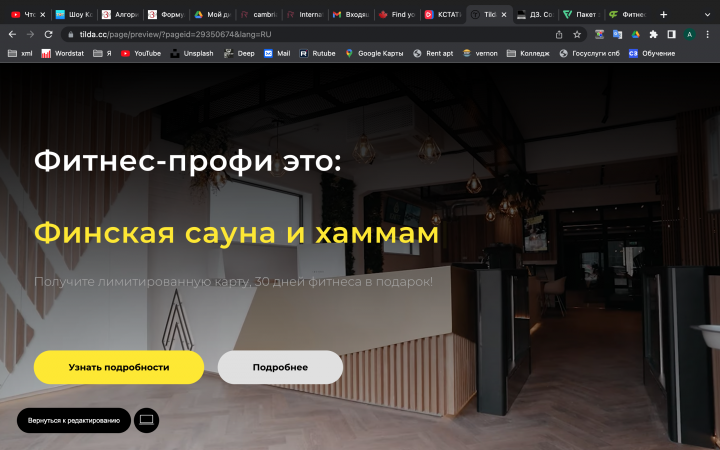Open the vernon bookmark
This screenshot has width=720, height=450.
[x=480, y=53]
